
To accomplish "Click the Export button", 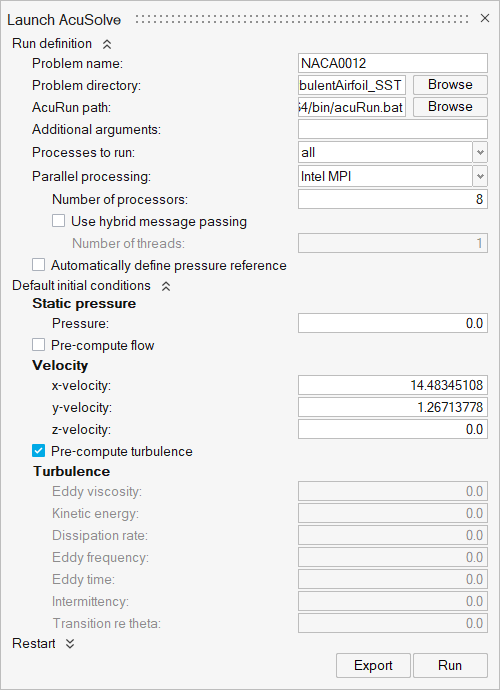I will tap(373, 665).
